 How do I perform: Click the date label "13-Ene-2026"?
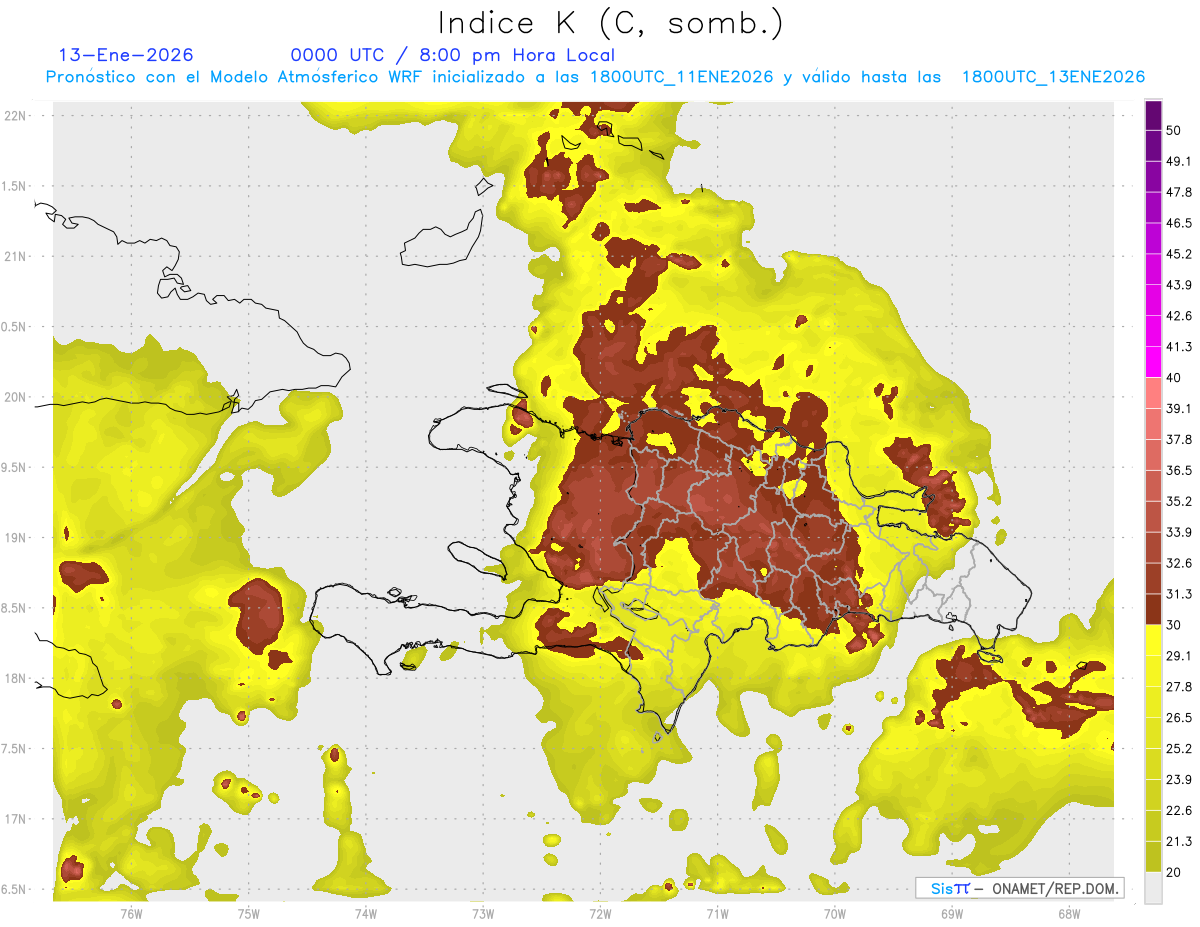coord(126,55)
